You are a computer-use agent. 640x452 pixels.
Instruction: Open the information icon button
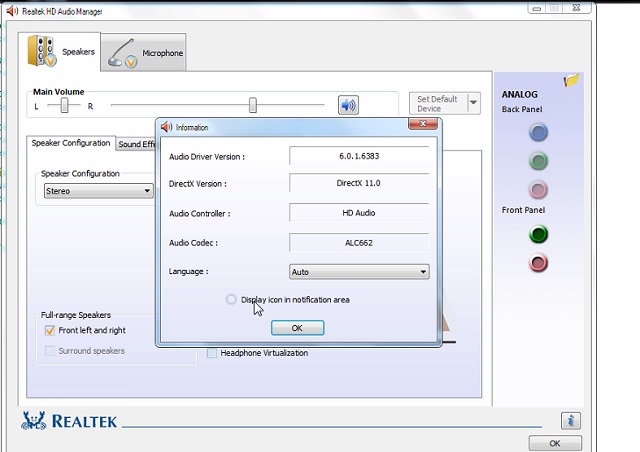click(570, 420)
